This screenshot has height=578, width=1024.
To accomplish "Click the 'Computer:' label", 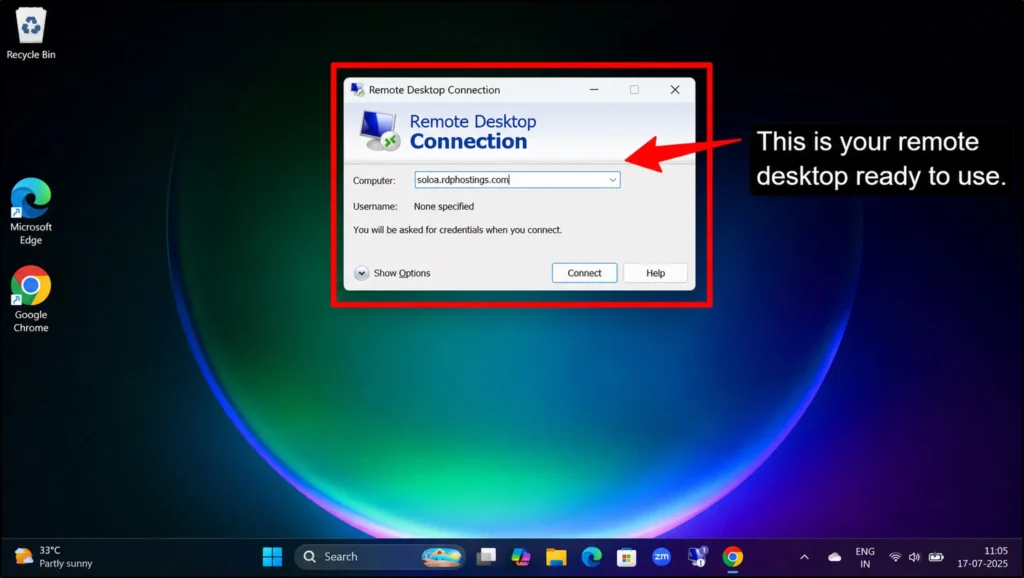I will pos(374,180).
